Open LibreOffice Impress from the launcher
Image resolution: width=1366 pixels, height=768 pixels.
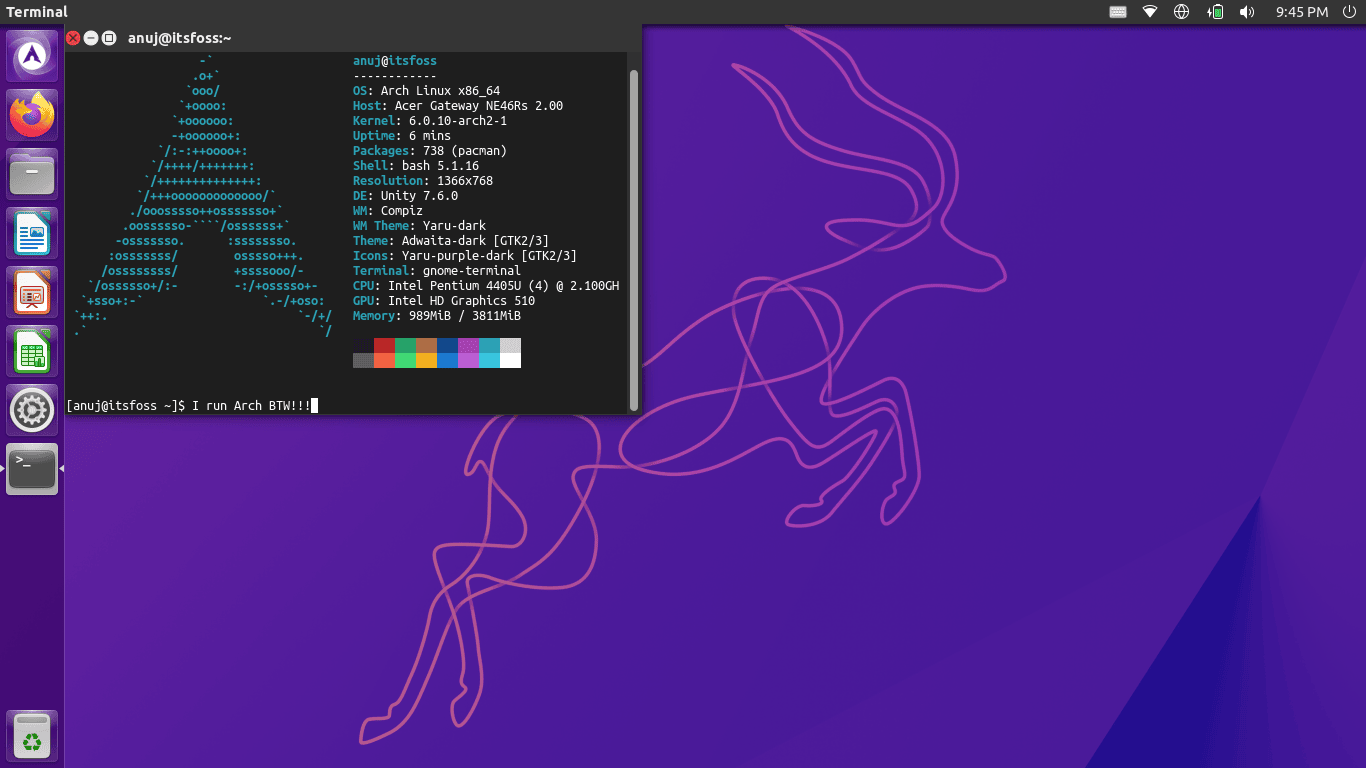pos(32,292)
